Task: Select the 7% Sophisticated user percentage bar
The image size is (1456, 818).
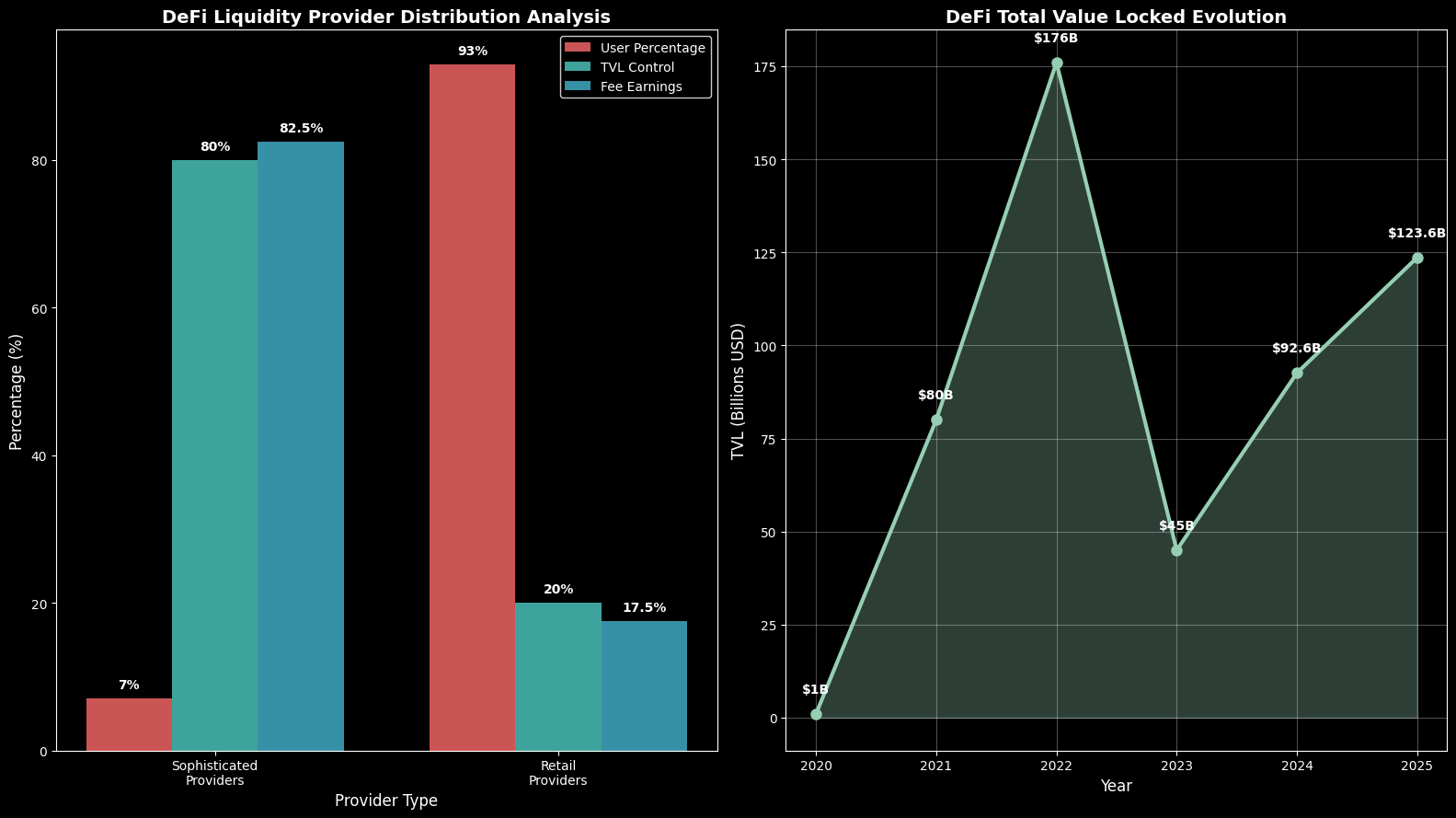Action: point(129,725)
